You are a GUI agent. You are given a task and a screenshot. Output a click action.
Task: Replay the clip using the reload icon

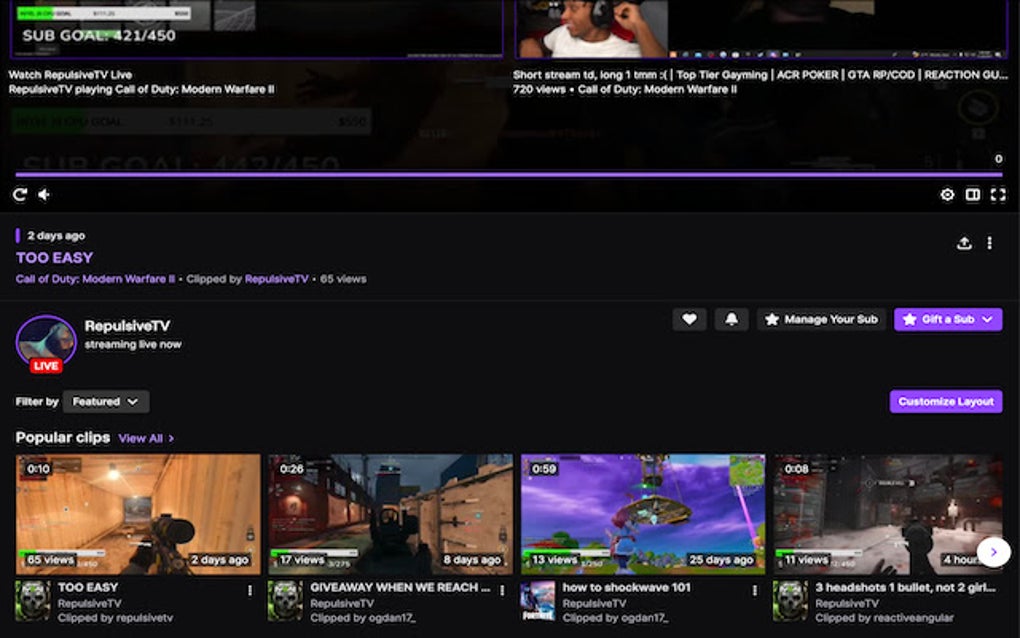pos(19,194)
